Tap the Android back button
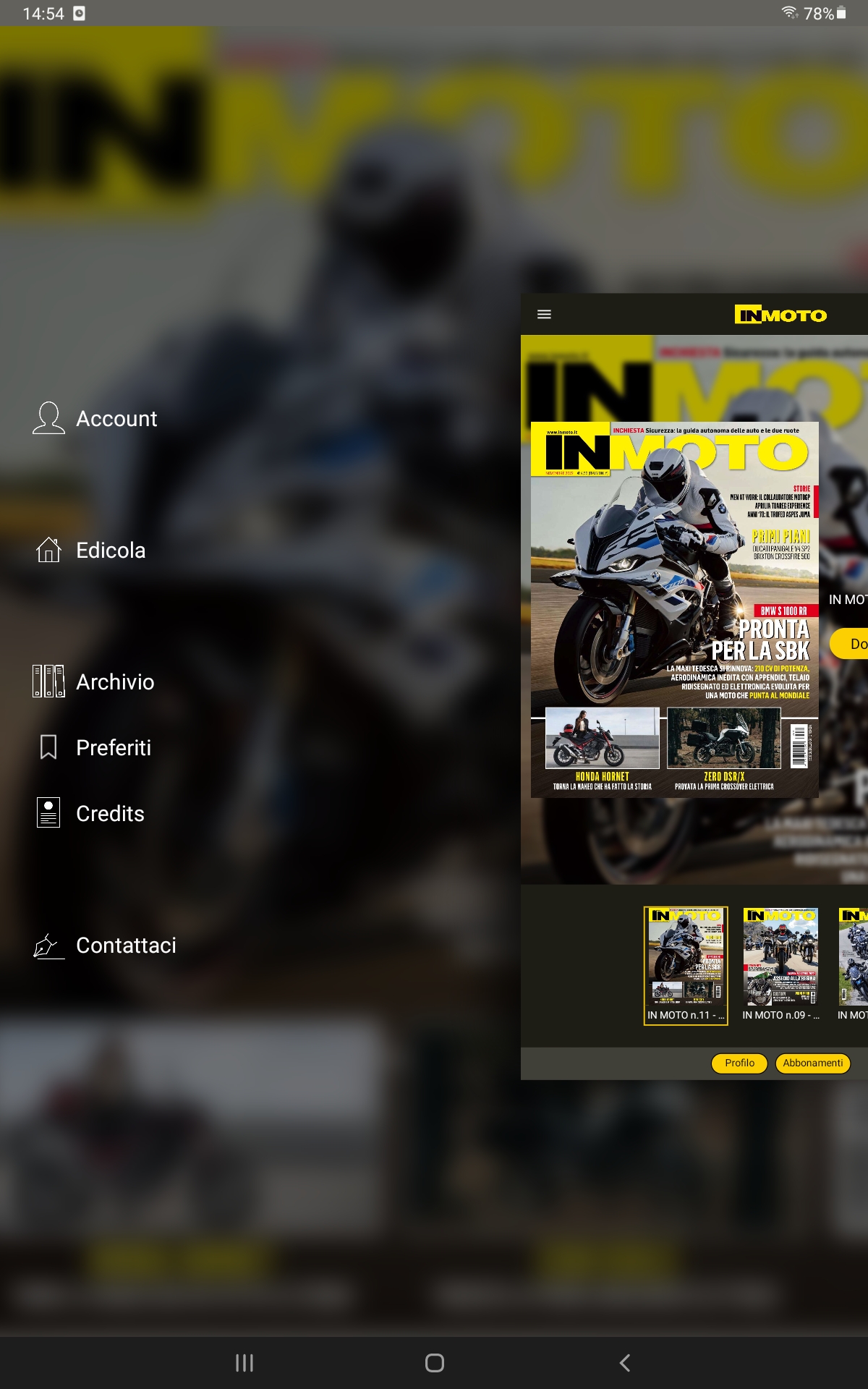The image size is (868, 1389). (x=625, y=1363)
